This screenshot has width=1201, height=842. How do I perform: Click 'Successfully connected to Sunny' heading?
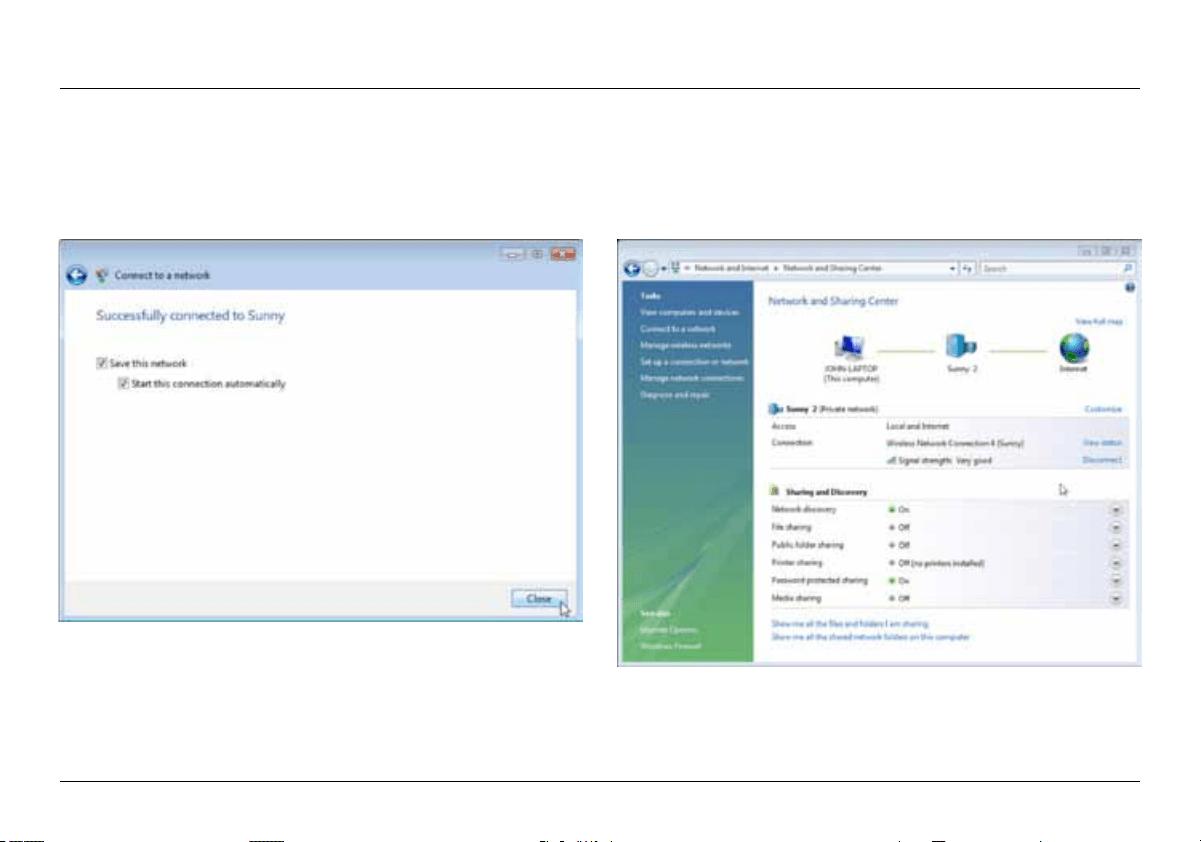point(190,315)
